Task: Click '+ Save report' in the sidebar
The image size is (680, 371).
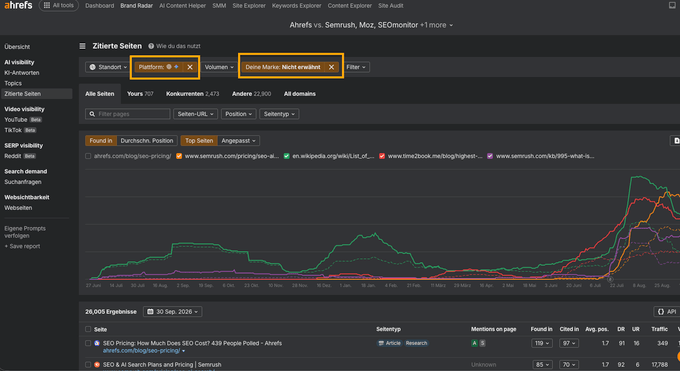Action: [x=22, y=246]
